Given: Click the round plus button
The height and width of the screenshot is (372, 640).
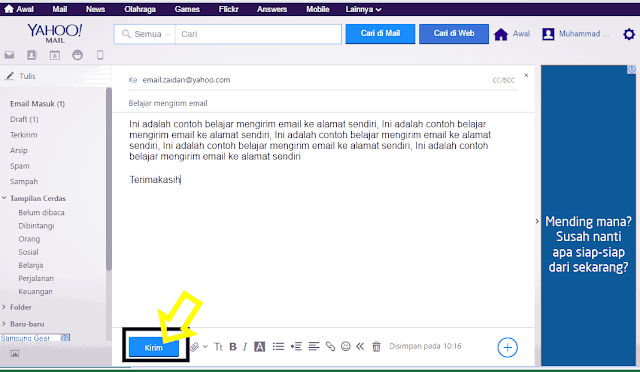Looking at the screenshot, I should [x=507, y=347].
